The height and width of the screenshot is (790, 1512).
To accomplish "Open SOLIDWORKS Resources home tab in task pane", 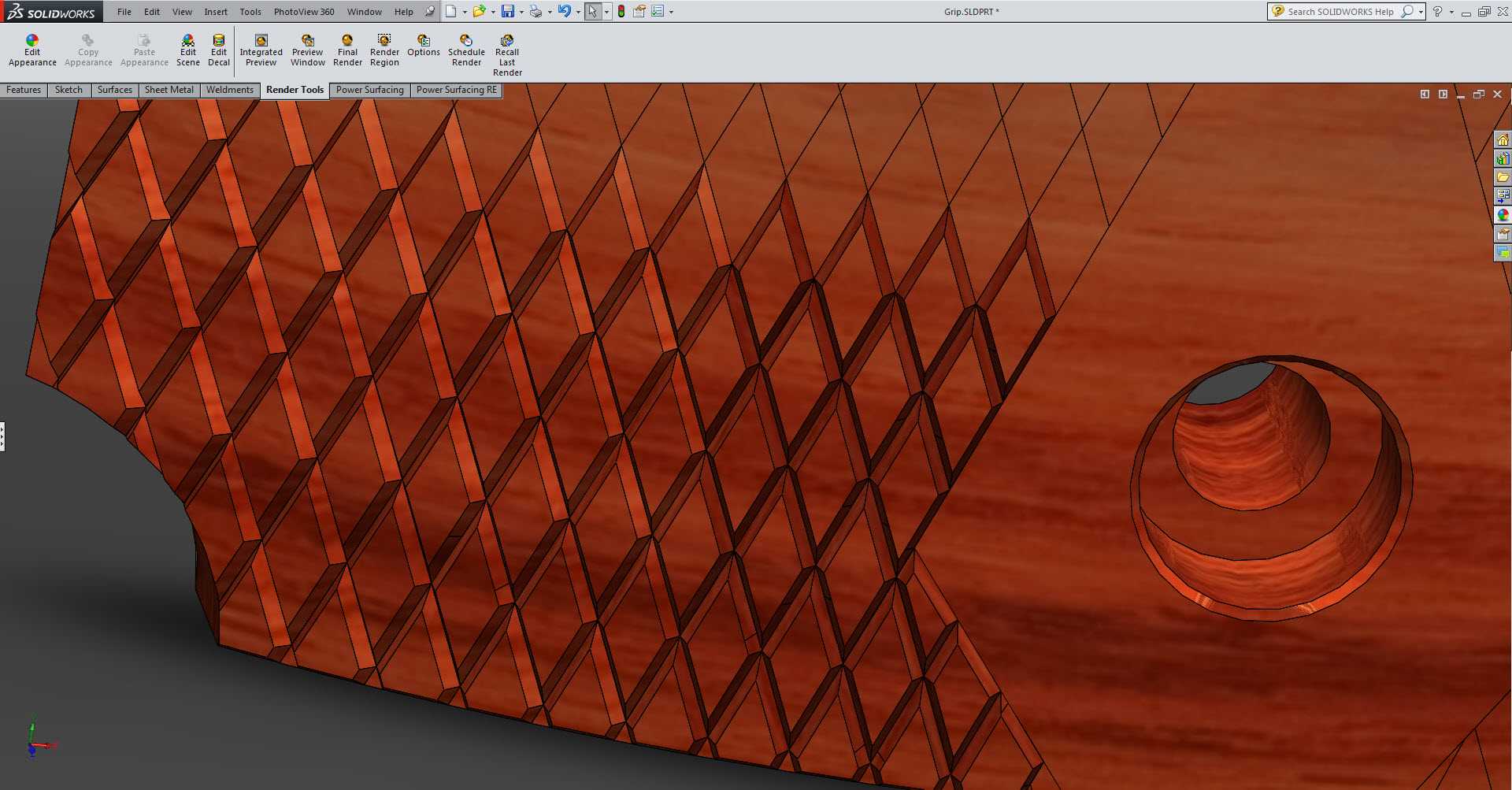I will (x=1503, y=139).
